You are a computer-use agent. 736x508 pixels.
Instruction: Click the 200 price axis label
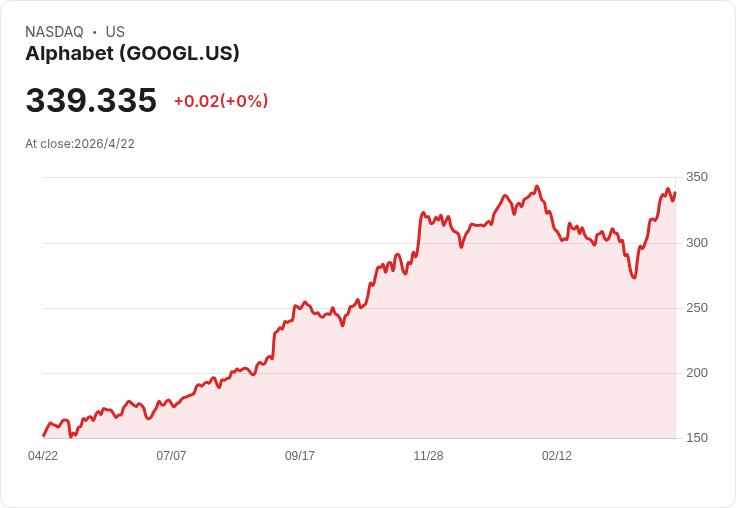[x=697, y=373]
